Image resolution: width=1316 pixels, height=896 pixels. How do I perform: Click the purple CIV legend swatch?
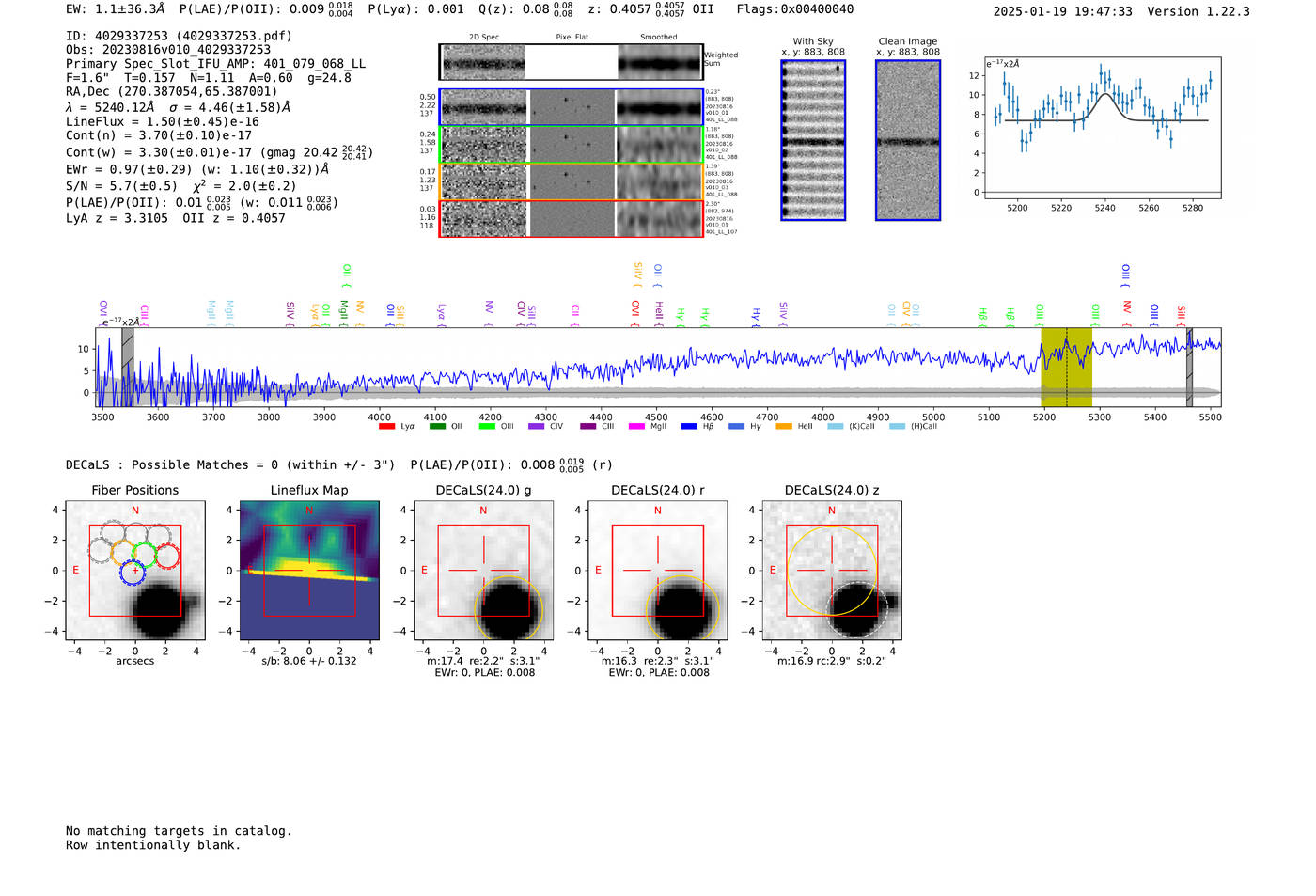[x=537, y=427]
